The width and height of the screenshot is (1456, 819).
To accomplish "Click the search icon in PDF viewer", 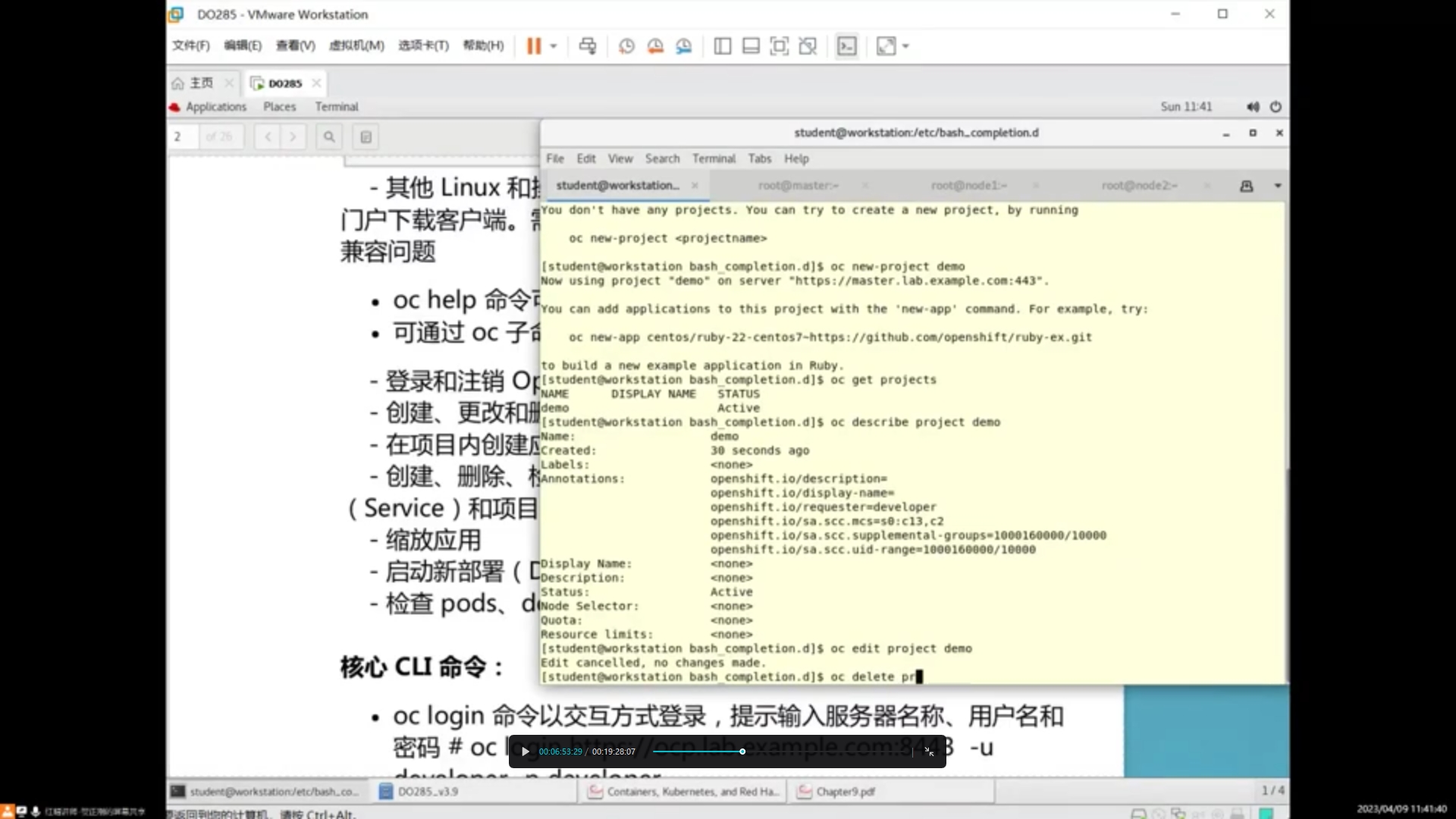I will pyautogui.click(x=329, y=136).
